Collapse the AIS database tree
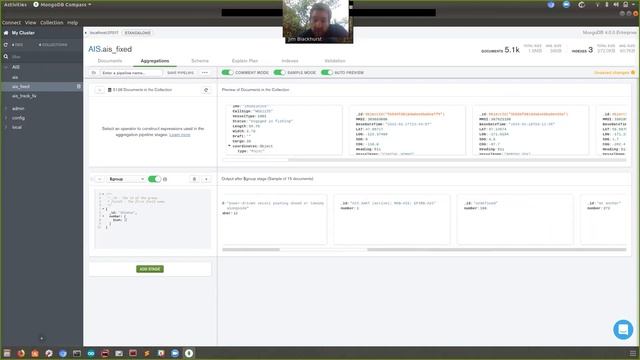Screen dimensions: 640x360 coord(6,67)
